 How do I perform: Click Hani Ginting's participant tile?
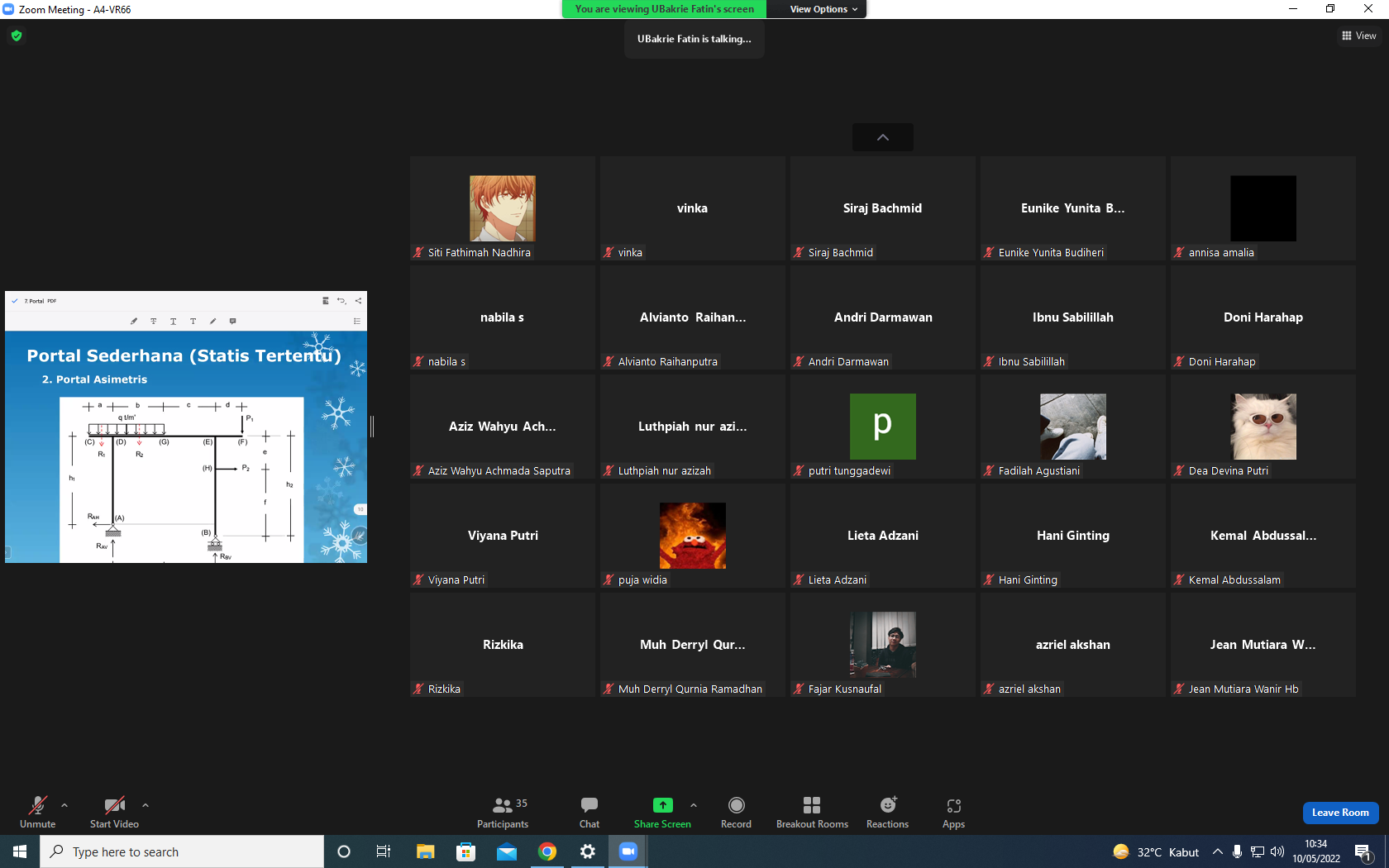click(x=1073, y=536)
